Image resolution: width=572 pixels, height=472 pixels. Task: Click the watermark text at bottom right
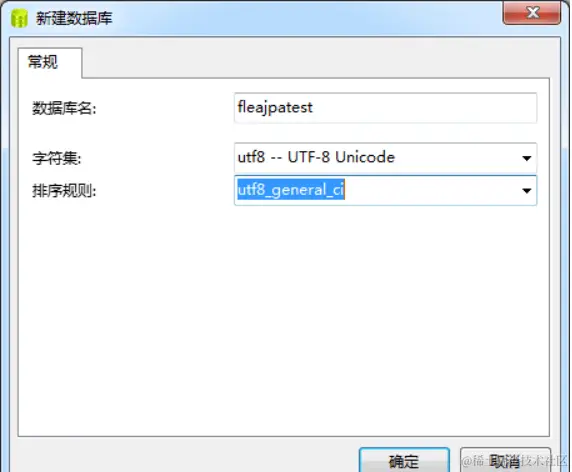coord(514,461)
